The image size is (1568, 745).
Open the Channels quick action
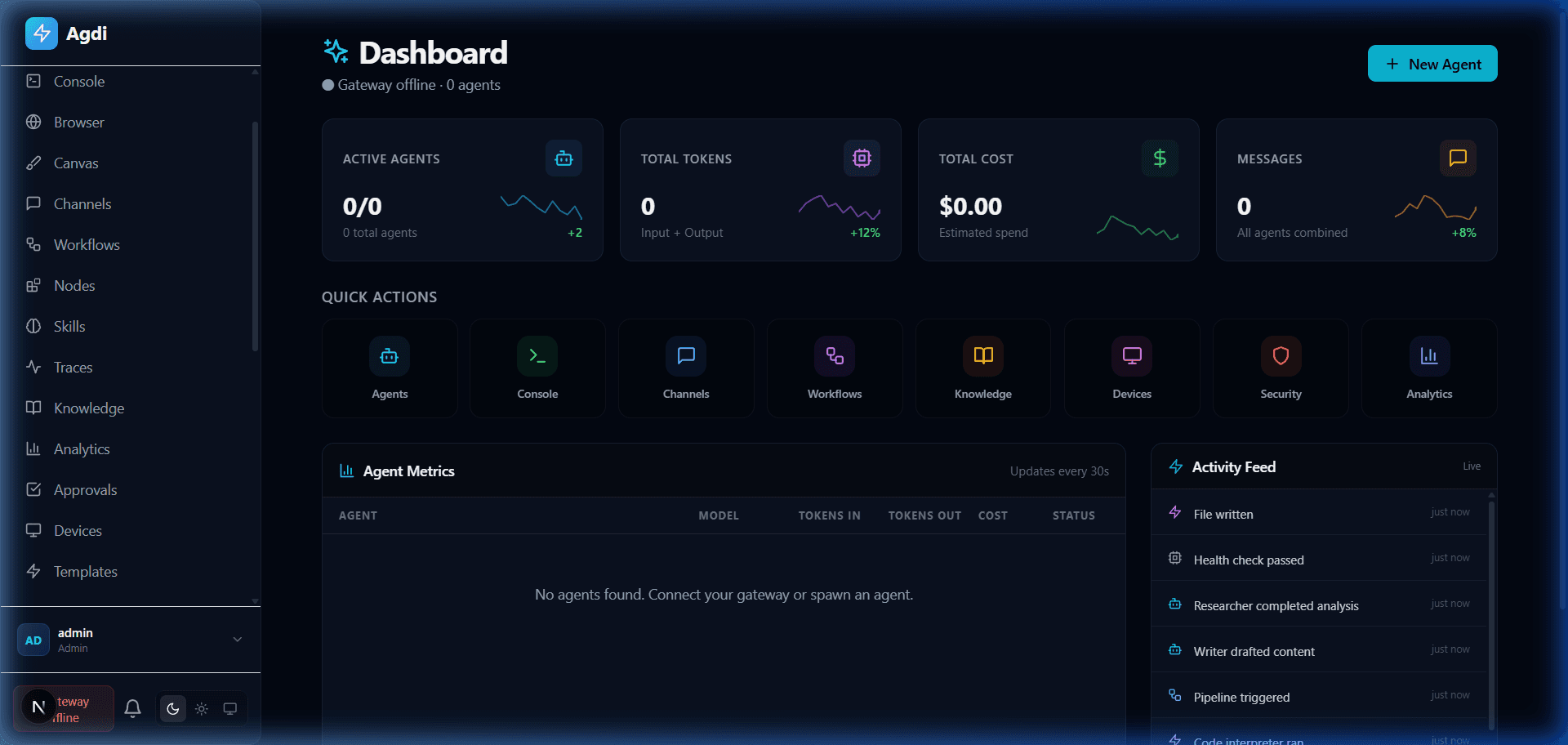(686, 356)
